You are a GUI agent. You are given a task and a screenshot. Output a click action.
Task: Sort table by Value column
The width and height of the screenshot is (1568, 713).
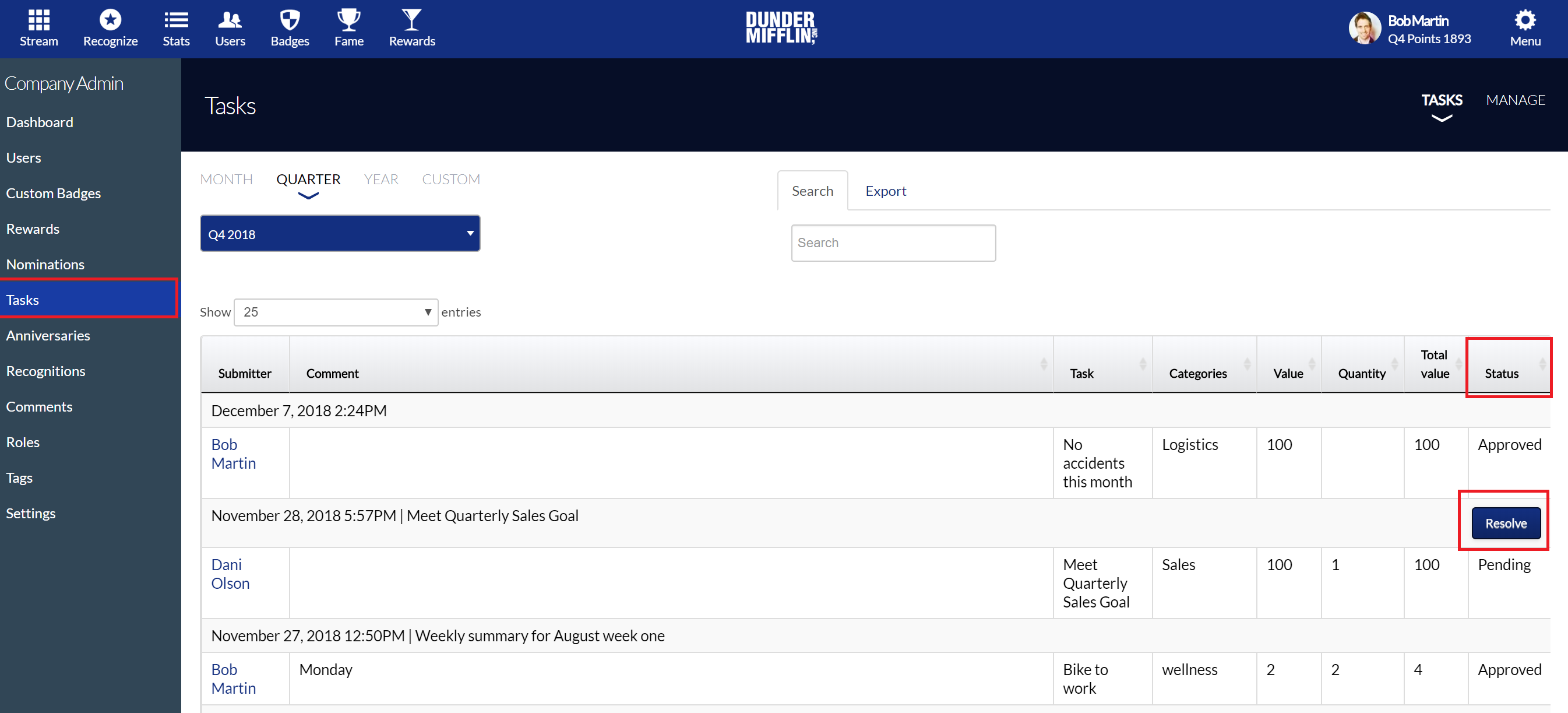(x=1289, y=364)
